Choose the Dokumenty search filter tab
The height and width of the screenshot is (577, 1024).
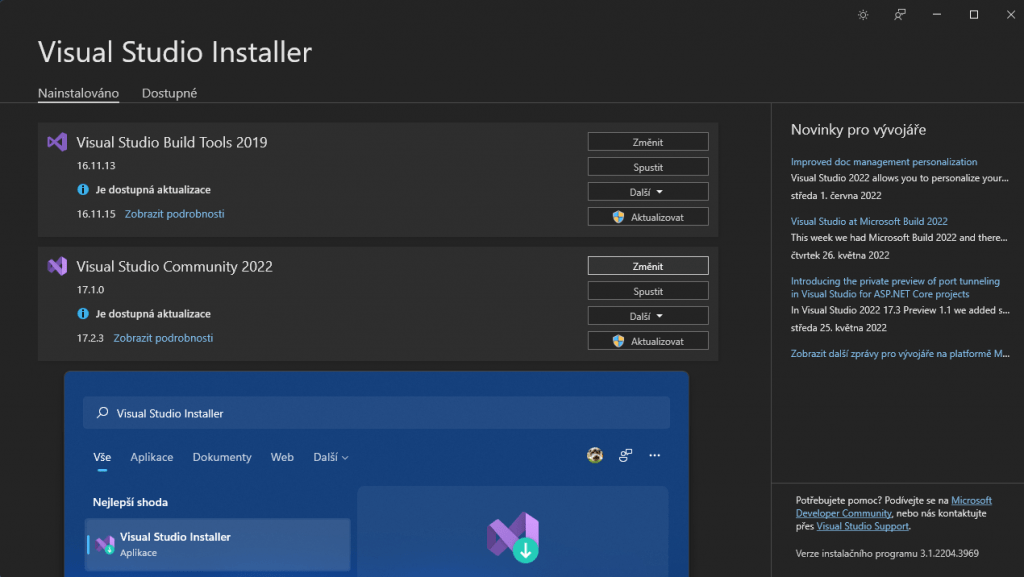pos(222,457)
